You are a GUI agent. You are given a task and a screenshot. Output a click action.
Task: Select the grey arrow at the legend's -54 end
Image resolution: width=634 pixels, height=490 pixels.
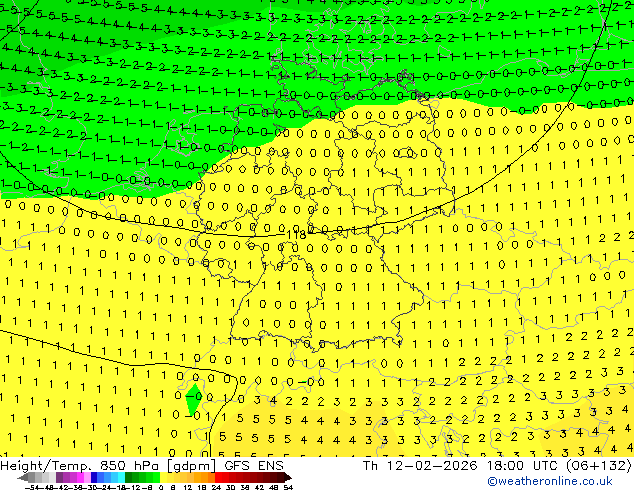click(x=23, y=478)
